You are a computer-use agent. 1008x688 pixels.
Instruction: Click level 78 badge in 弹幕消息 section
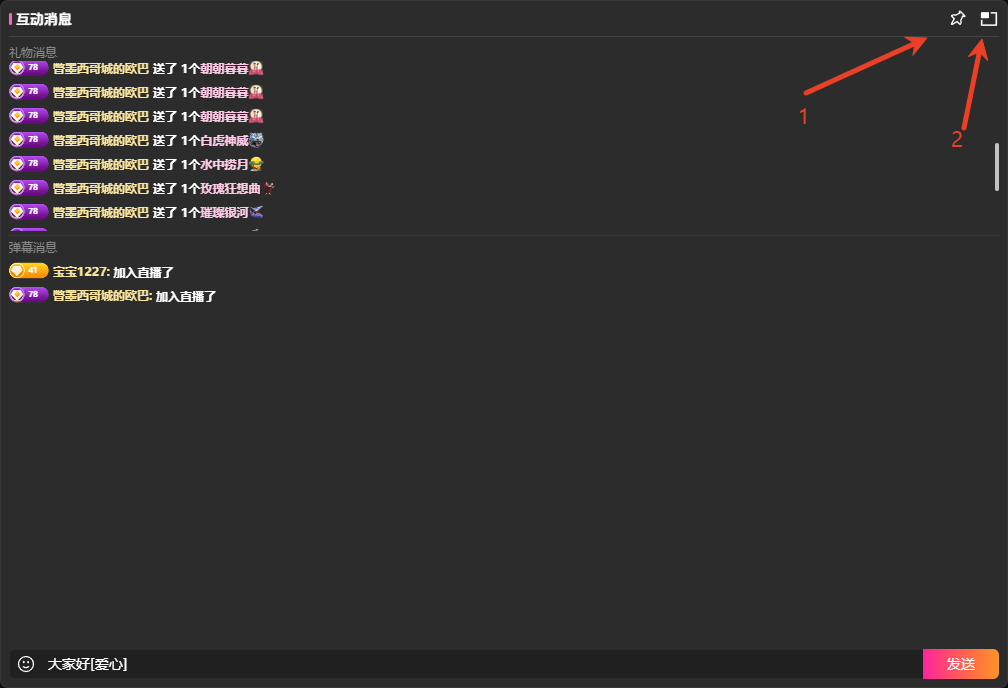coord(29,295)
